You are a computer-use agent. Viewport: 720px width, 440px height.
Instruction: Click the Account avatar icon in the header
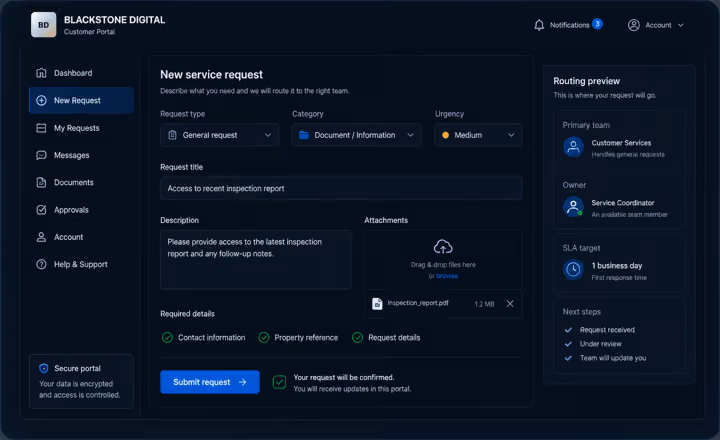click(634, 25)
